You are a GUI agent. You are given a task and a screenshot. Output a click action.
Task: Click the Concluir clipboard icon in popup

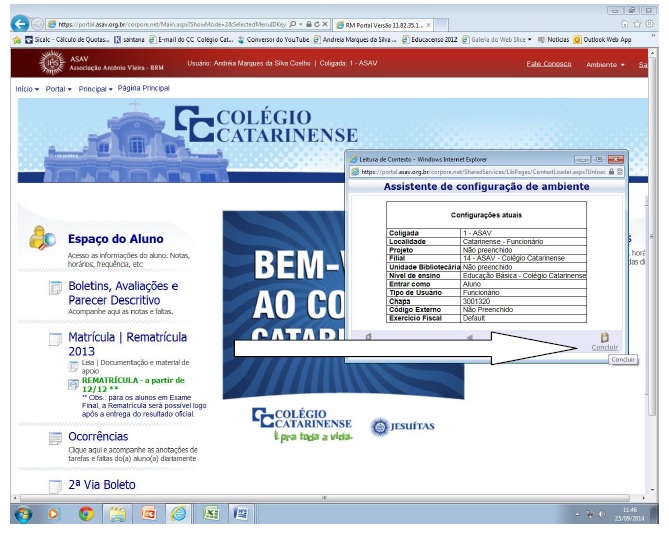pos(605,338)
